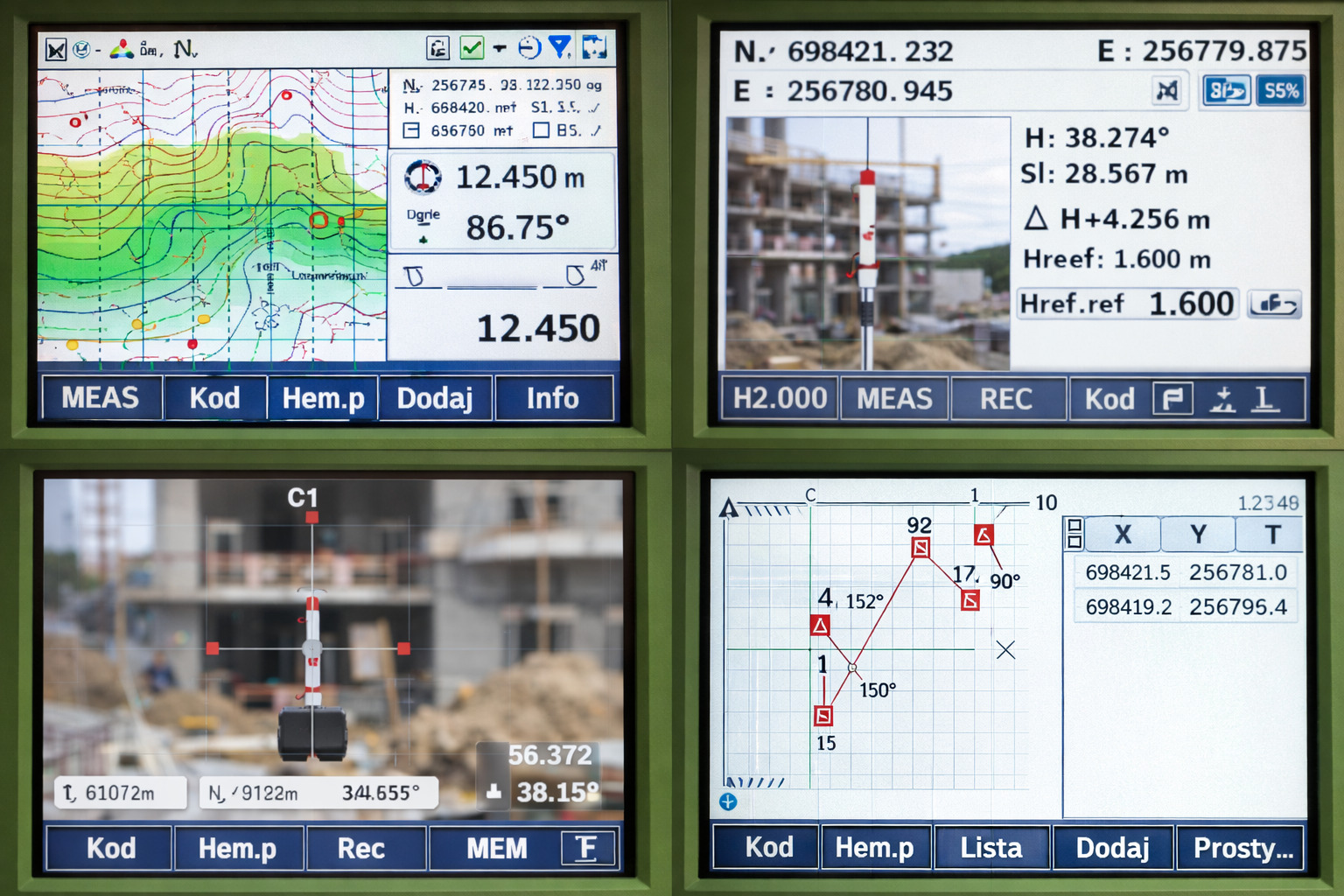
Task: Expand the table selector icon beside X column
Action: coord(1074,534)
